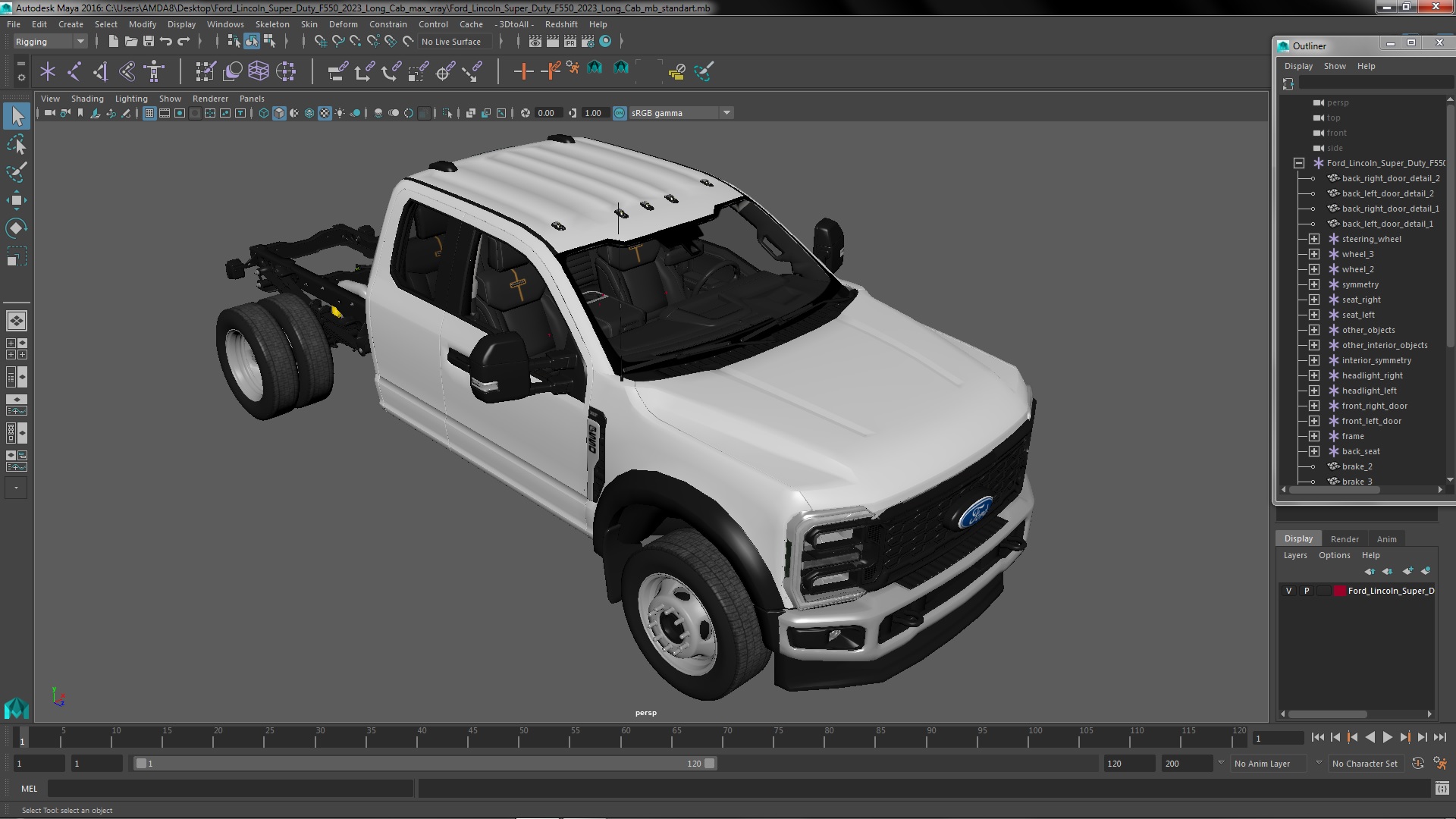
Task: Activate the Scale tool in toolbox
Action: pos(17,256)
